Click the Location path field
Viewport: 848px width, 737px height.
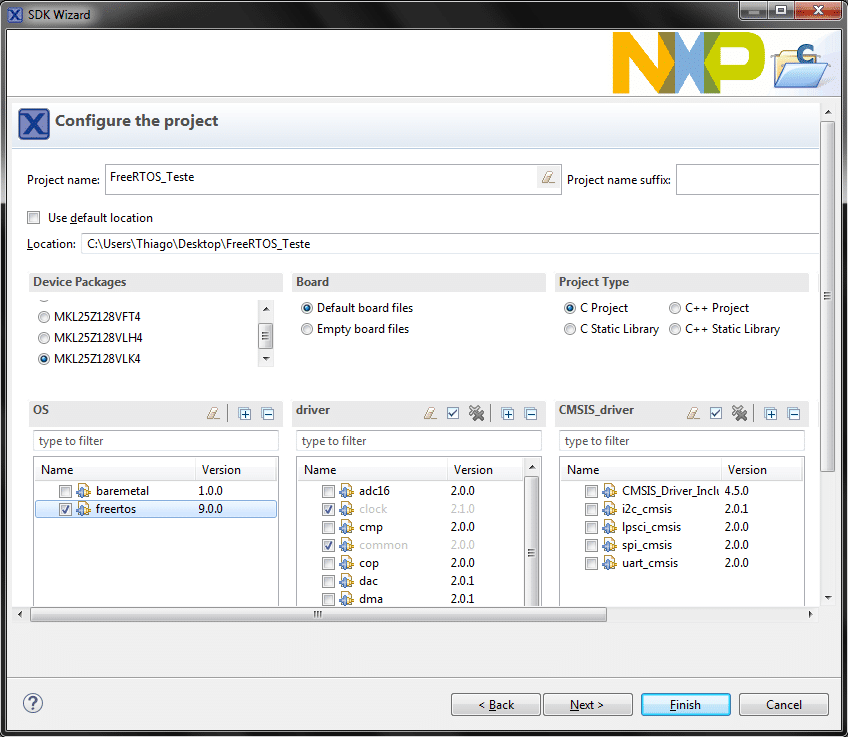(450, 243)
